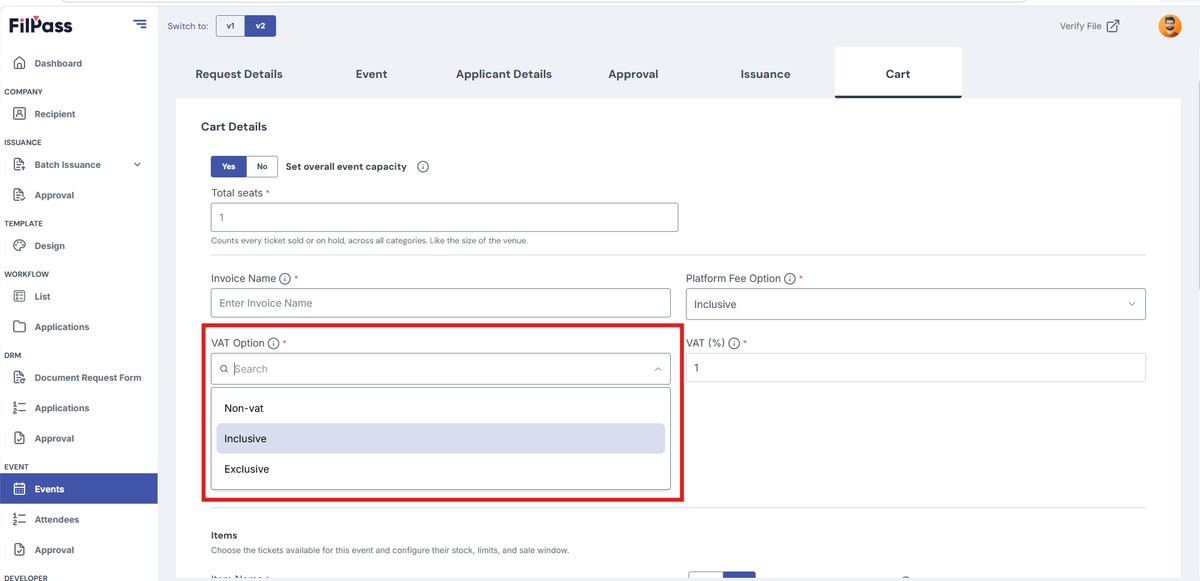Viewport: 1200px width, 581px height.
Task: Click the DRM Applications list icon
Action: coord(19,408)
